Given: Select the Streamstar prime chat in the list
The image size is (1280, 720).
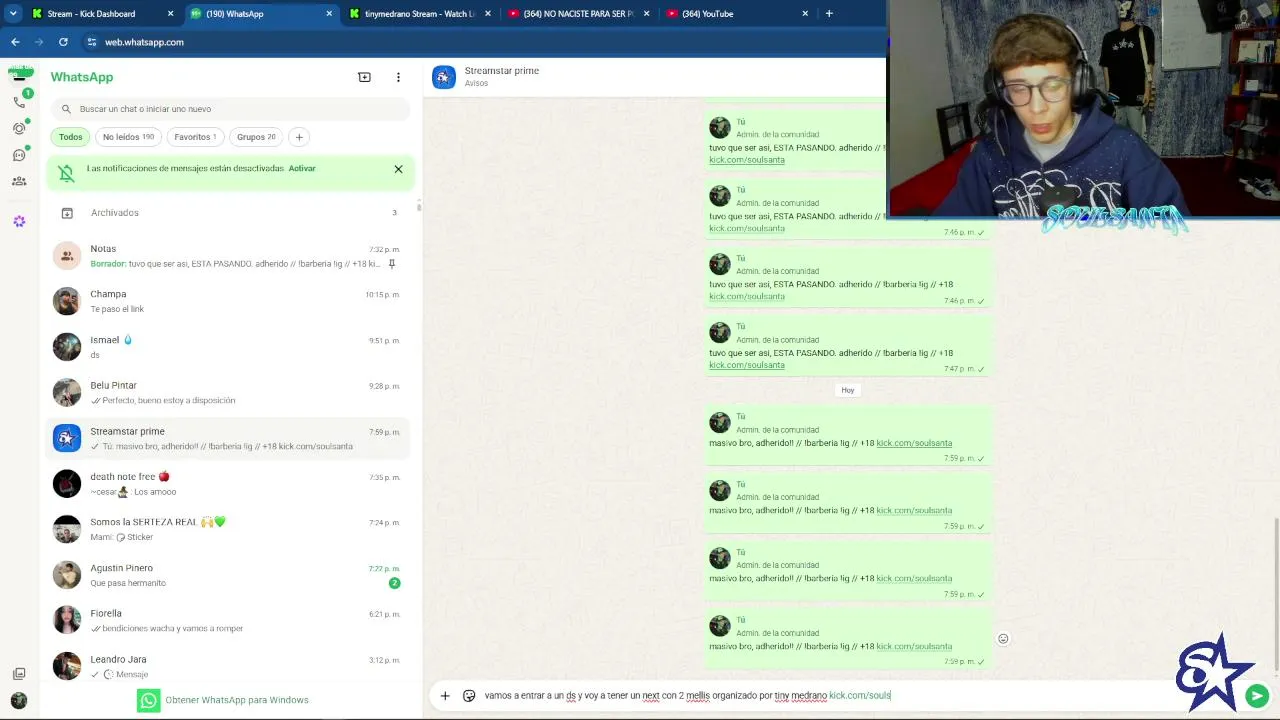Looking at the screenshot, I should [229, 438].
